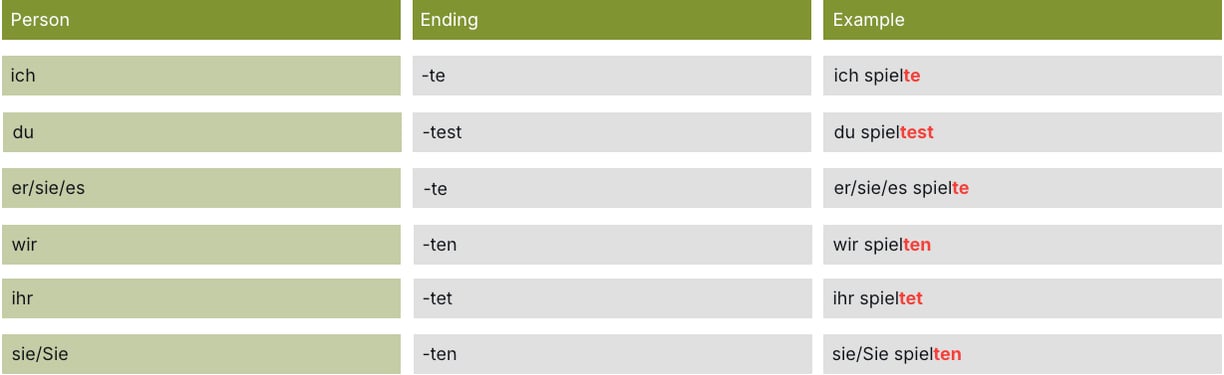This screenshot has height=375, width=1224.
Task: Click the Example column header
Action: (x=1023, y=20)
